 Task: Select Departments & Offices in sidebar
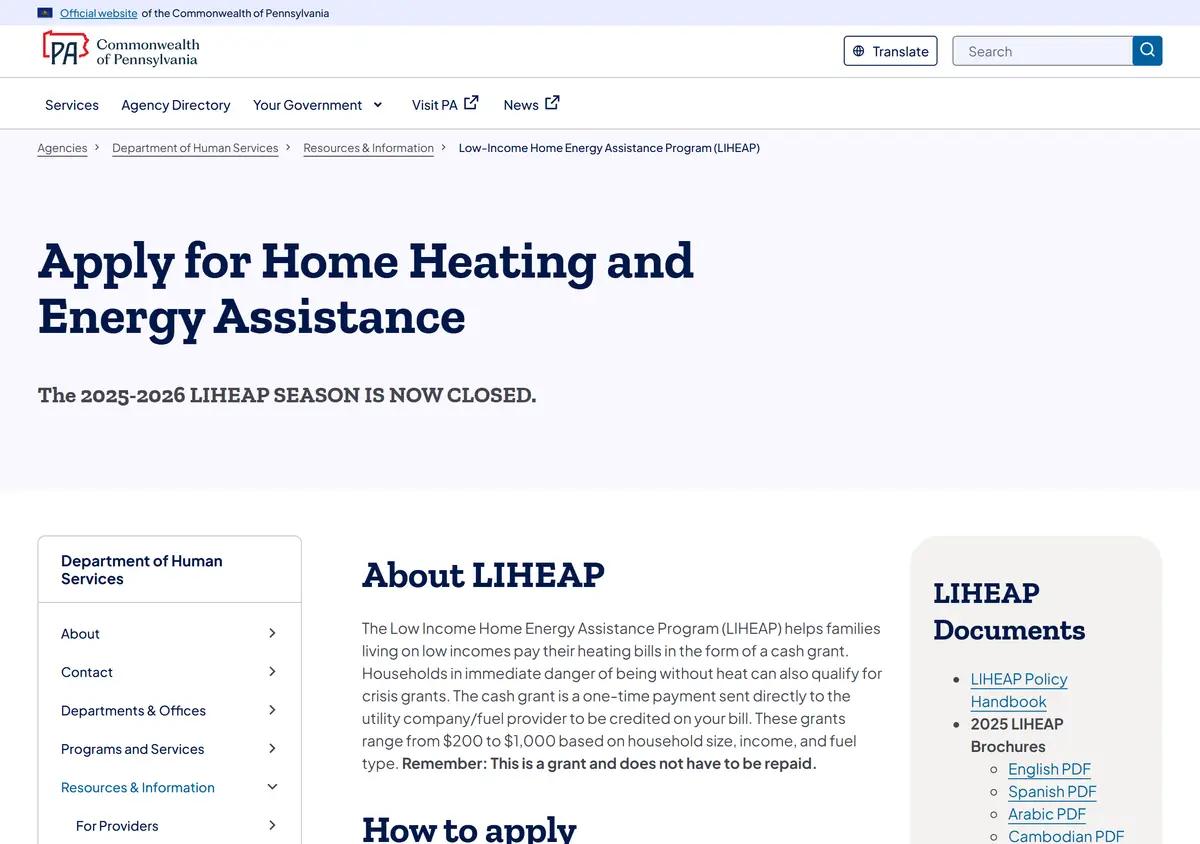pos(133,711)
